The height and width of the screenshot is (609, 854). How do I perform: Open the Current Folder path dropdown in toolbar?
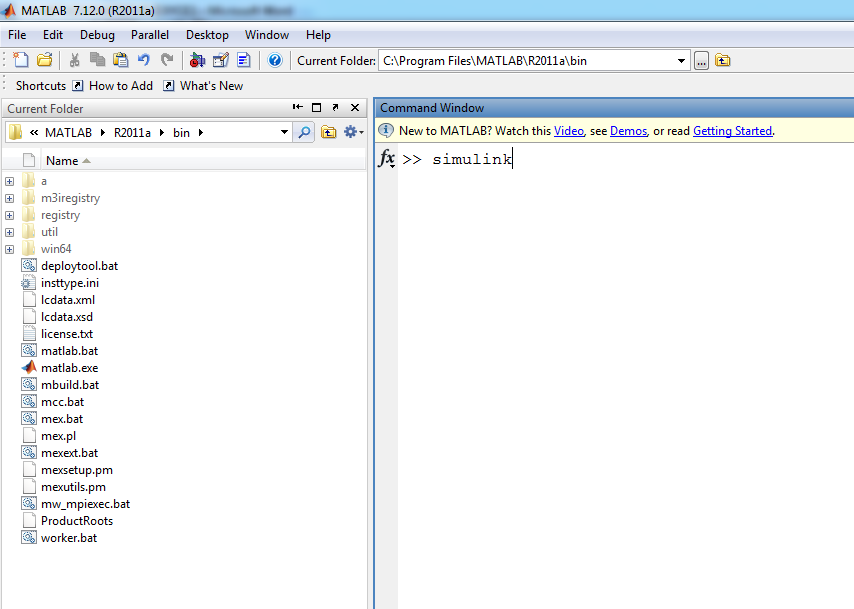tap(681, 61)
